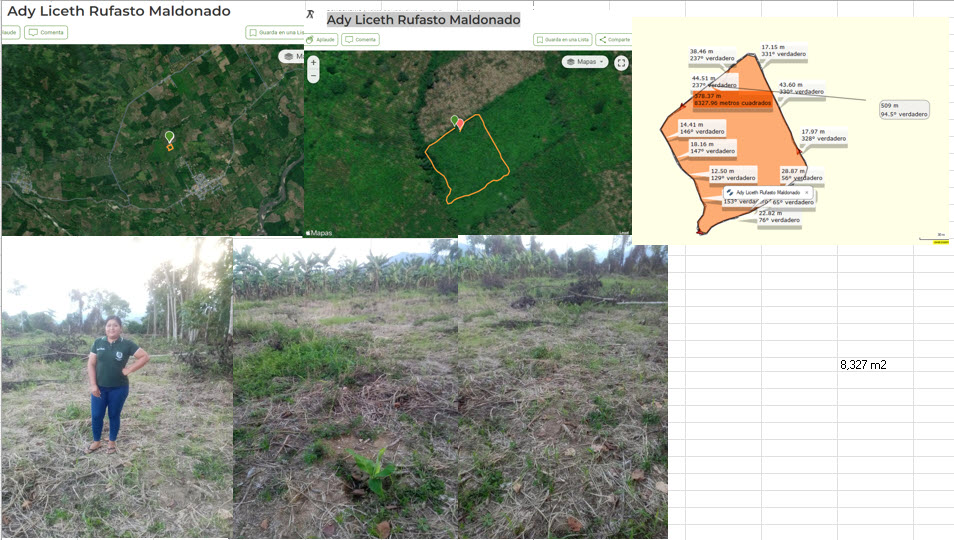Zoom in with the plus map control
The width and height of the screenshot is (954, 540).
coord(313,62)
